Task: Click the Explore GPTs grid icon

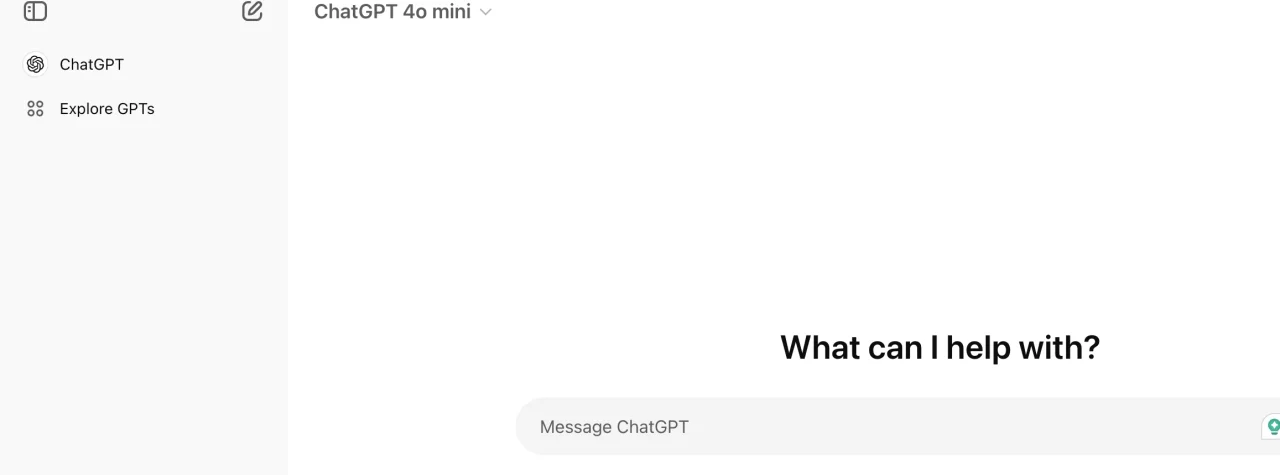Action: click(35, 108)
